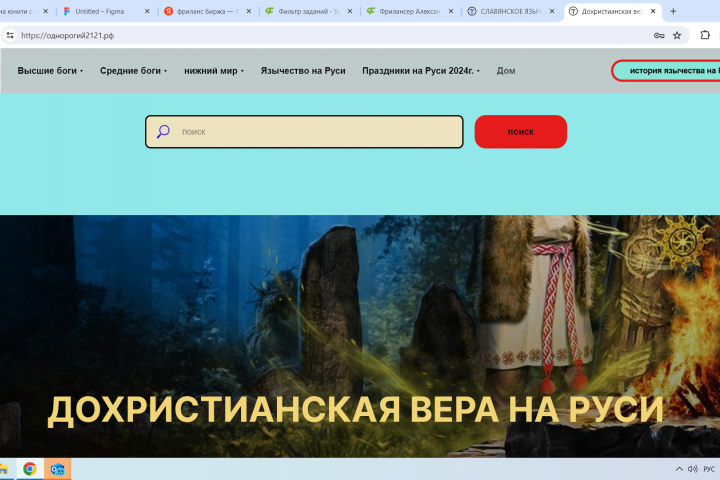Go to the Дом menu link
The width and height of the screenshot is (720, 480).
pos(506,71)
